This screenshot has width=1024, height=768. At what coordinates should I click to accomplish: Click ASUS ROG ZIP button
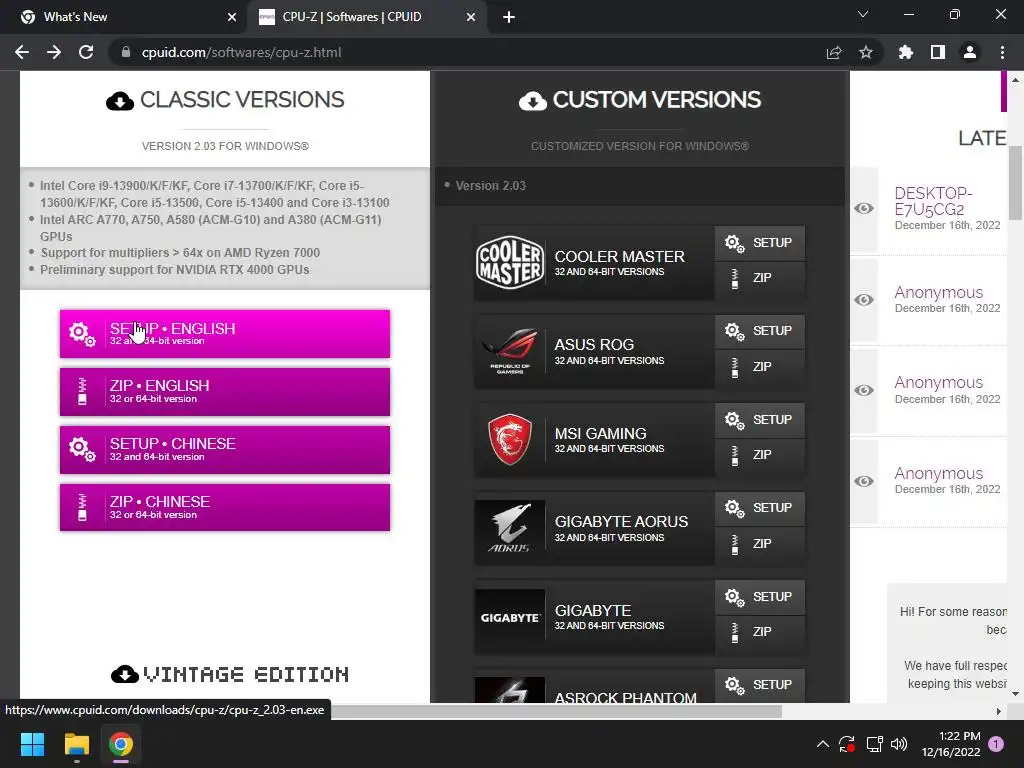[760, 368]
